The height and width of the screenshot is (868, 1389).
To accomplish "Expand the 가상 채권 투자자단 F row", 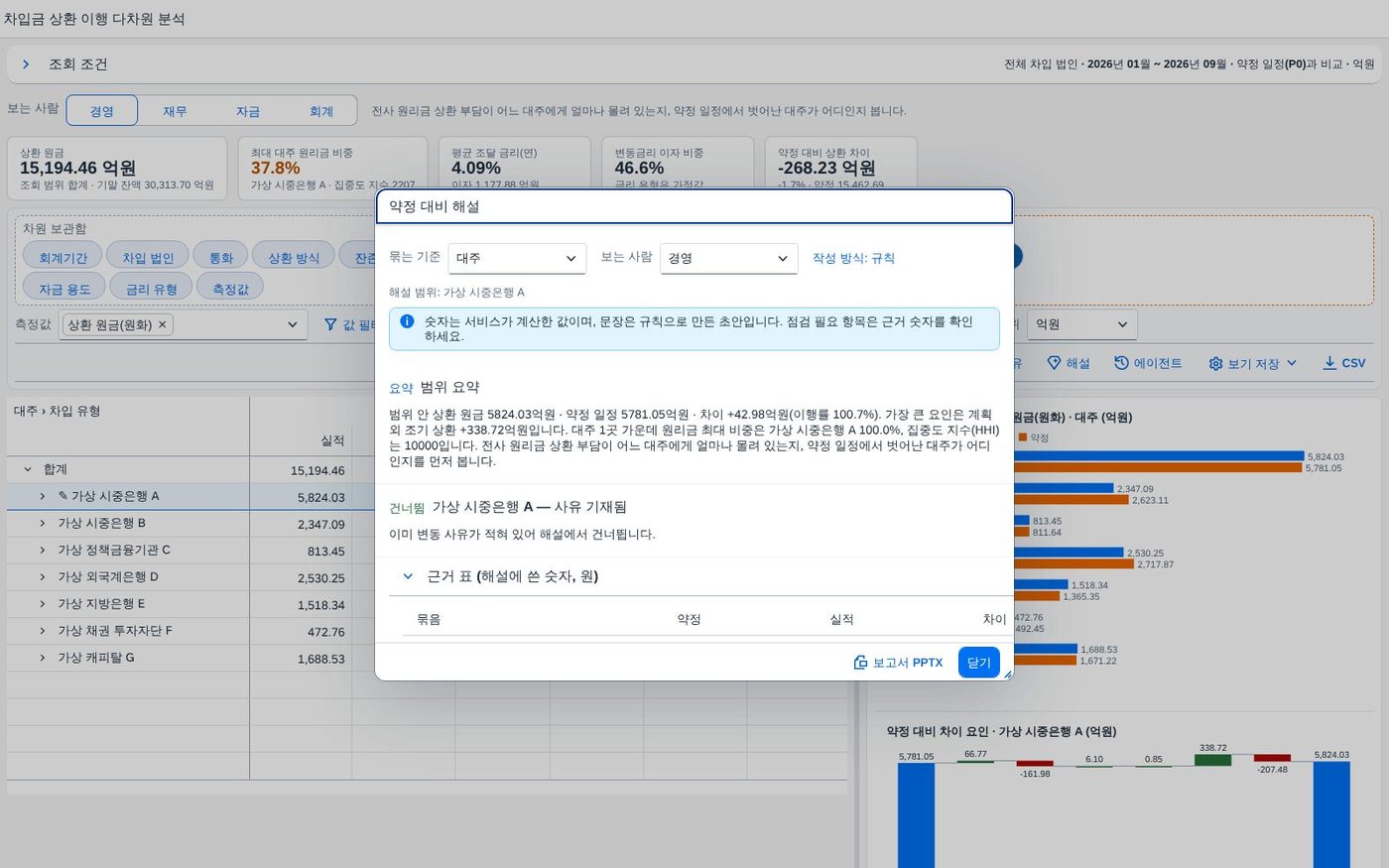I will tap(42, 630).
